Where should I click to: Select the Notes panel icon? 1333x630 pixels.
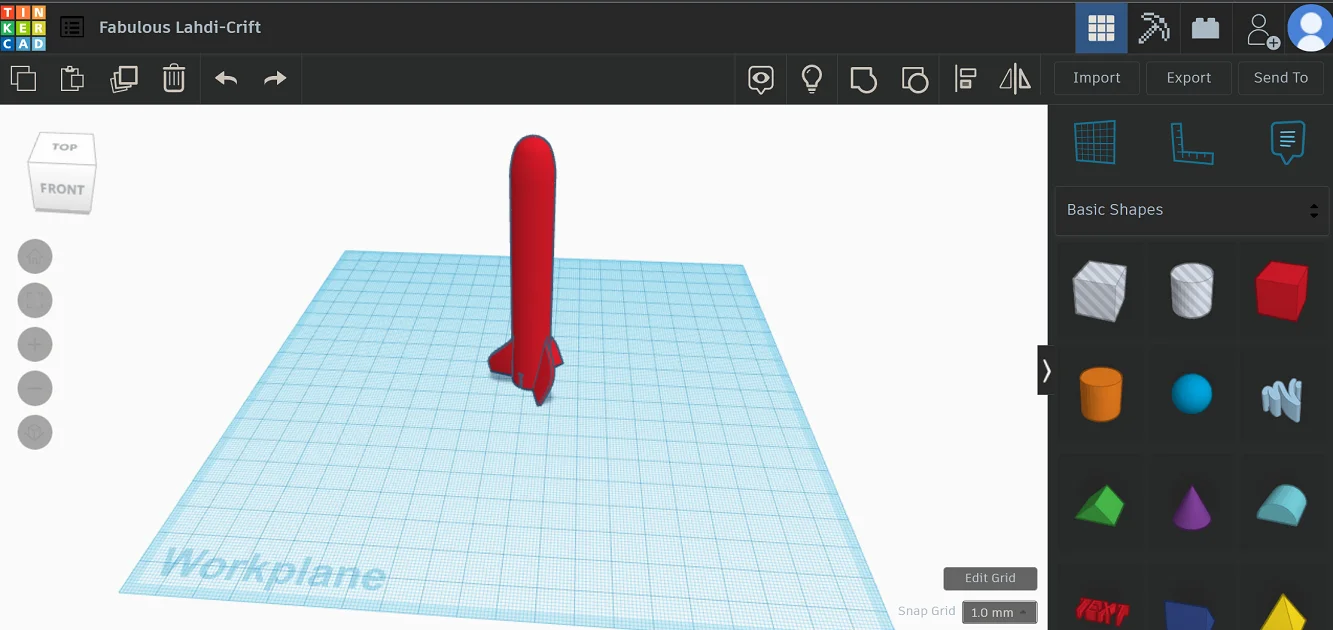point(1288,143)
